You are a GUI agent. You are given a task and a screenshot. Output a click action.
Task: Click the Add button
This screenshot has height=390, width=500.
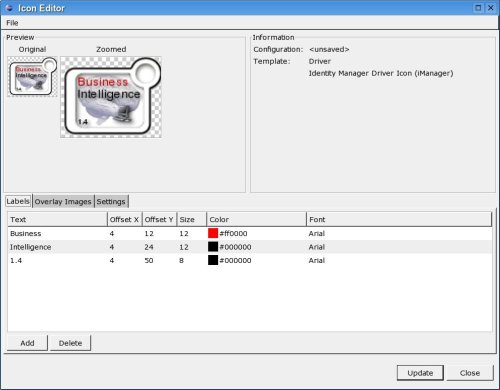coord(27,343)
